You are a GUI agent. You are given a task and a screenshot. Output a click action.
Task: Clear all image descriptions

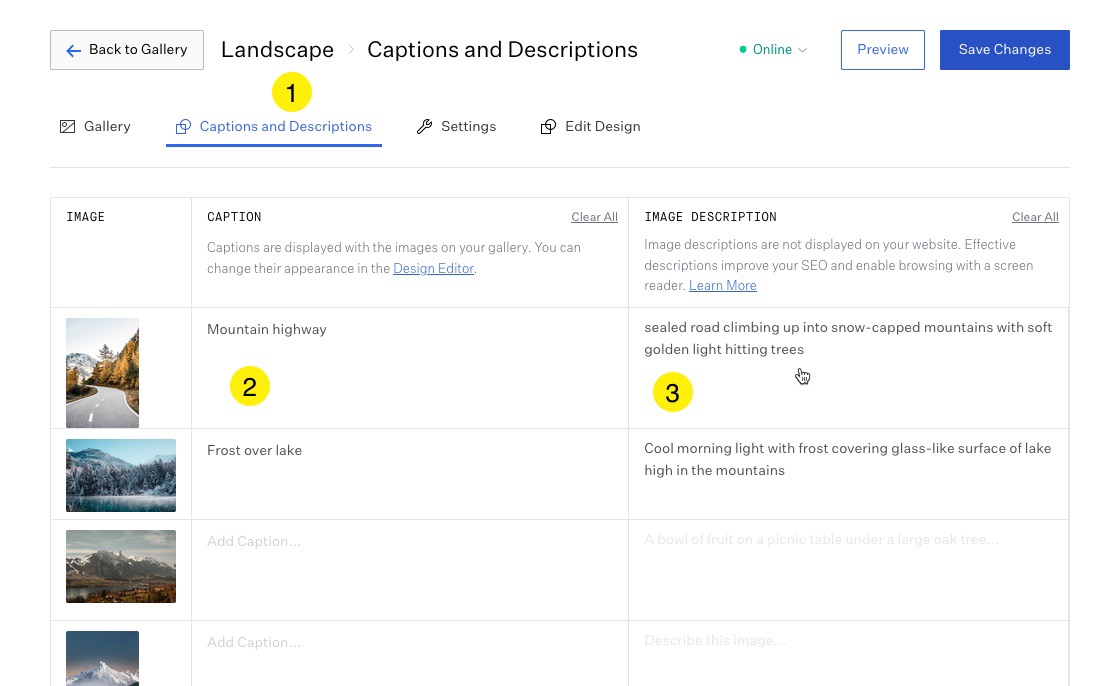pos(1035,217)
